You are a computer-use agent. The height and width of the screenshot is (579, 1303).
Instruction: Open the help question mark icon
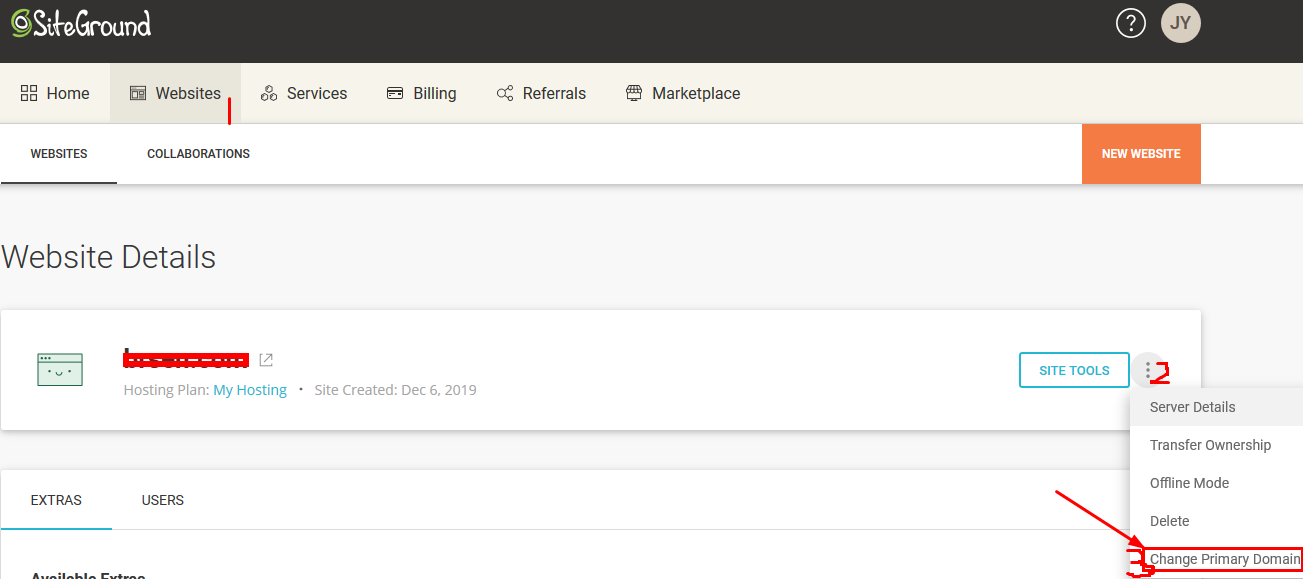(x=1130, y=23)
